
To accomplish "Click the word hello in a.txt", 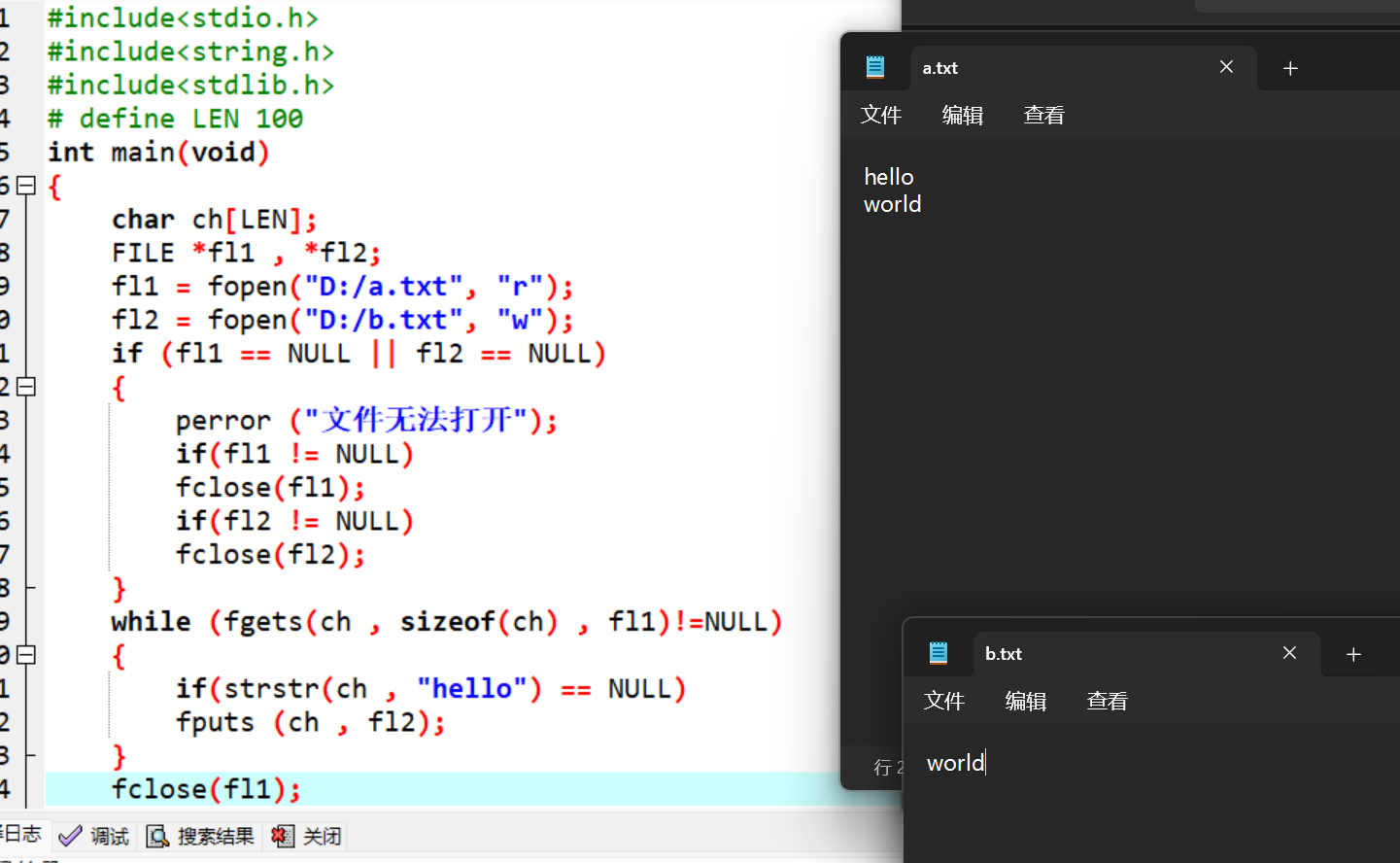I will [889, 177].
